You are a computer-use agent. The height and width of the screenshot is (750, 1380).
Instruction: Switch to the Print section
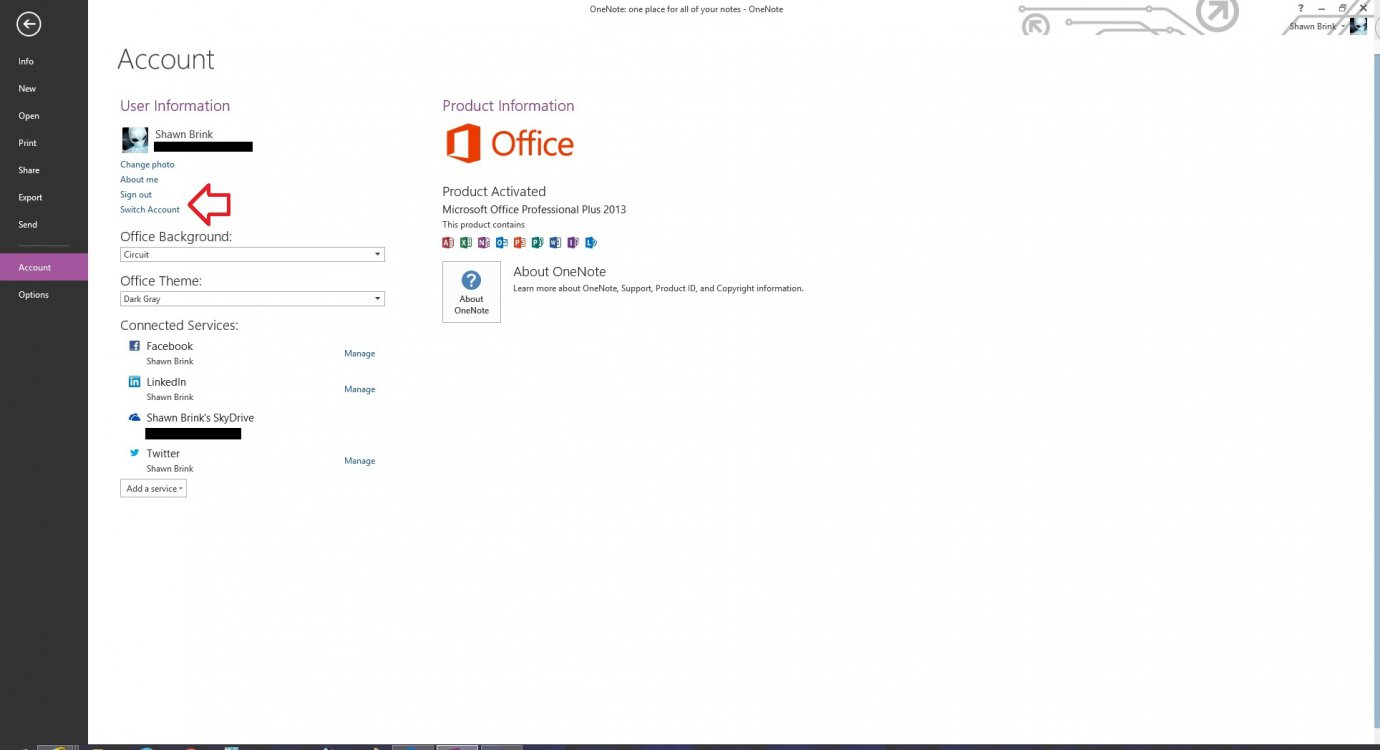point(27,142)
